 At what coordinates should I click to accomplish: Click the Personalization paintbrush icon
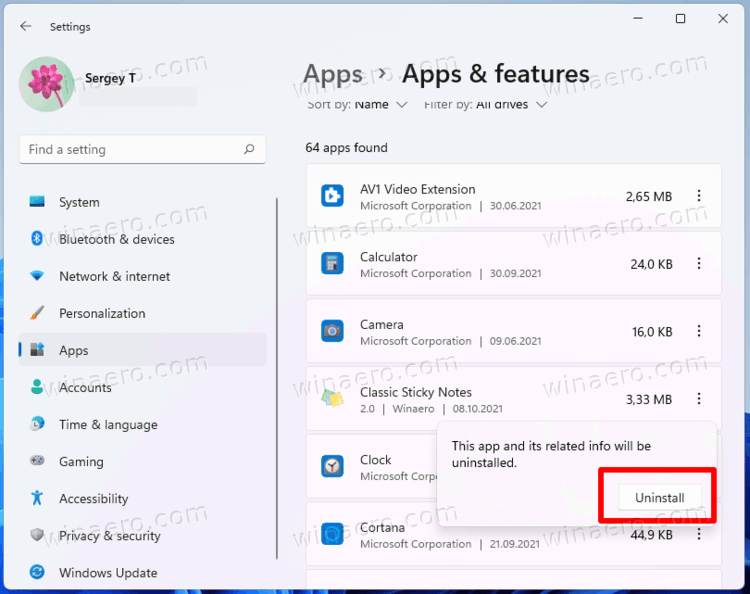(x=37, y=313)
